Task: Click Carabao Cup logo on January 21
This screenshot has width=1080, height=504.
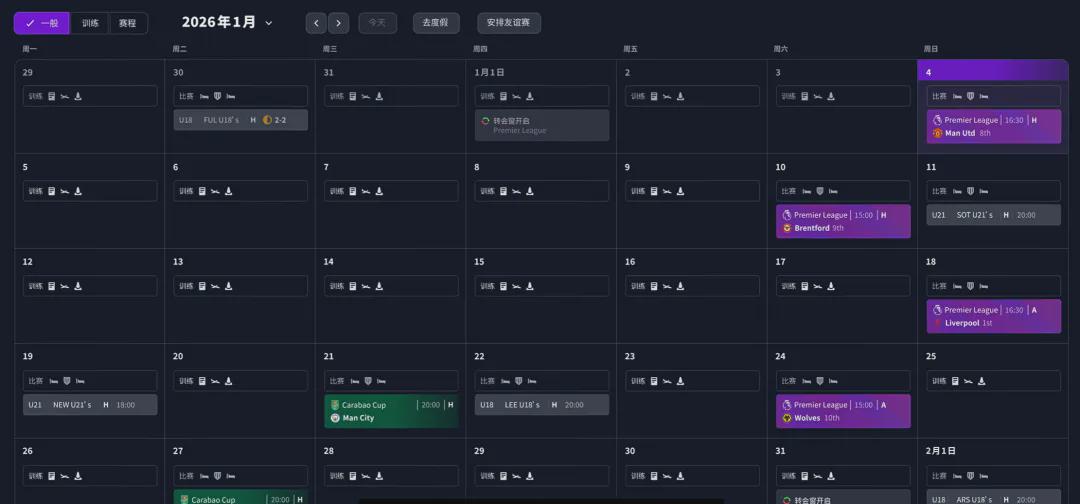Action: [335, 405]
